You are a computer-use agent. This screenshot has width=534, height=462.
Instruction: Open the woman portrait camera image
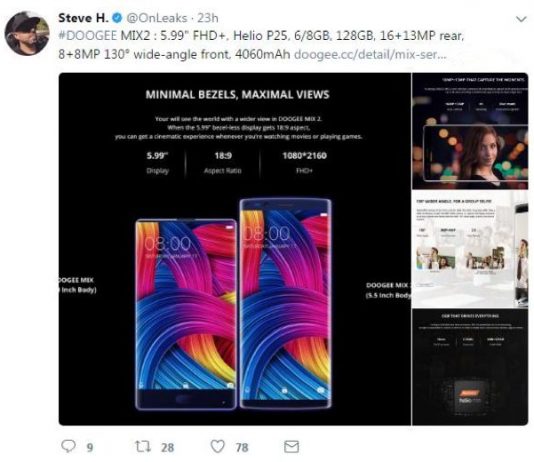point(470,131)
